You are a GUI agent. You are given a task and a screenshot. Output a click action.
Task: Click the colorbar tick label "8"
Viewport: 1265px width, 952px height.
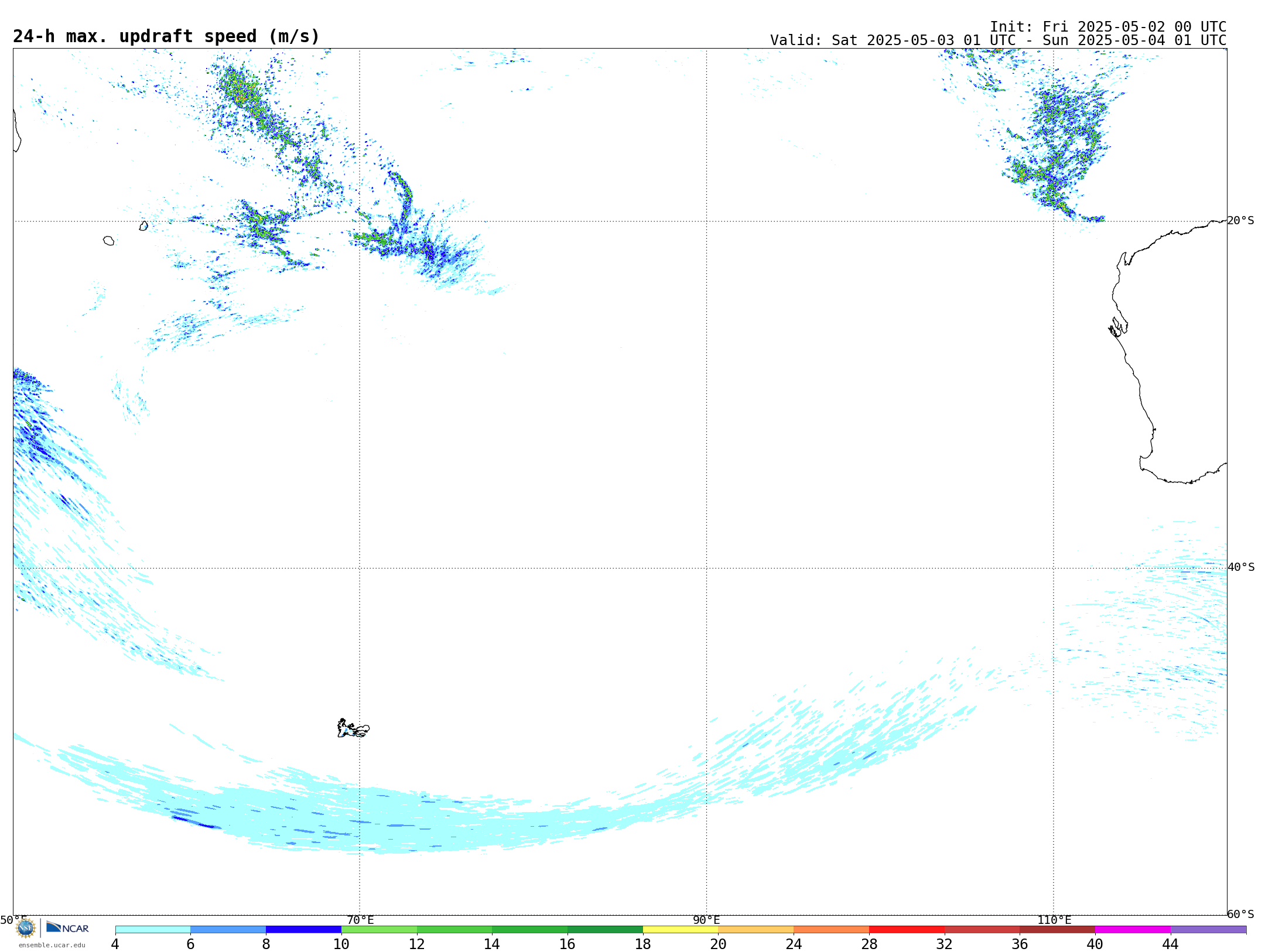point(266,944)
